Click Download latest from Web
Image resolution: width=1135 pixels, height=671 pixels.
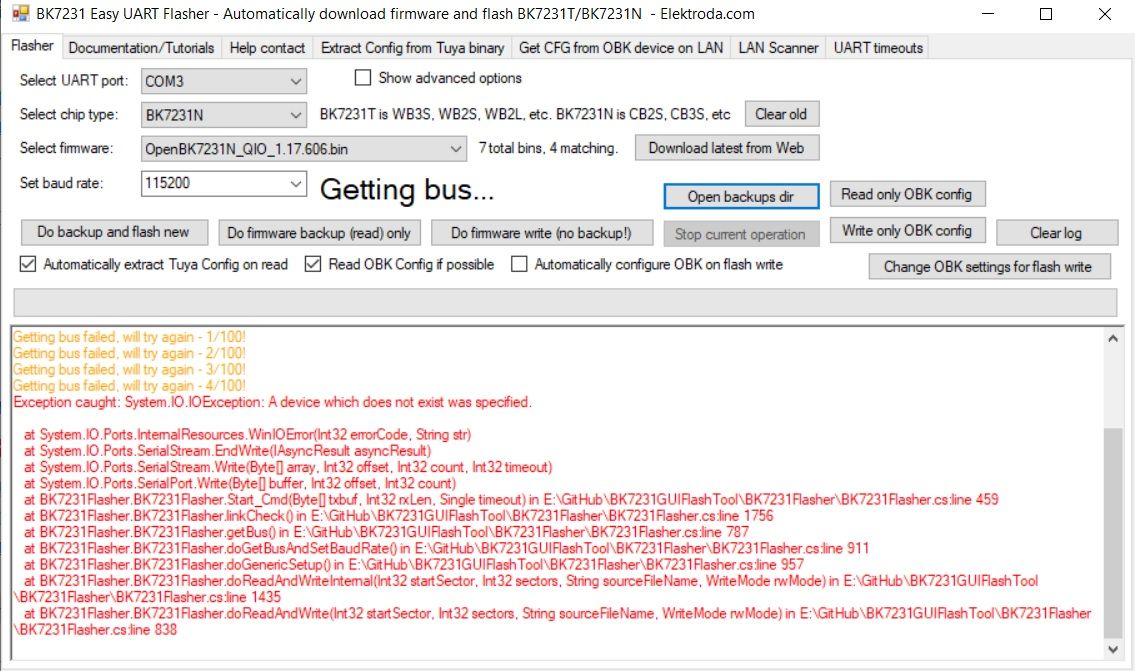[x=726, y=148]
